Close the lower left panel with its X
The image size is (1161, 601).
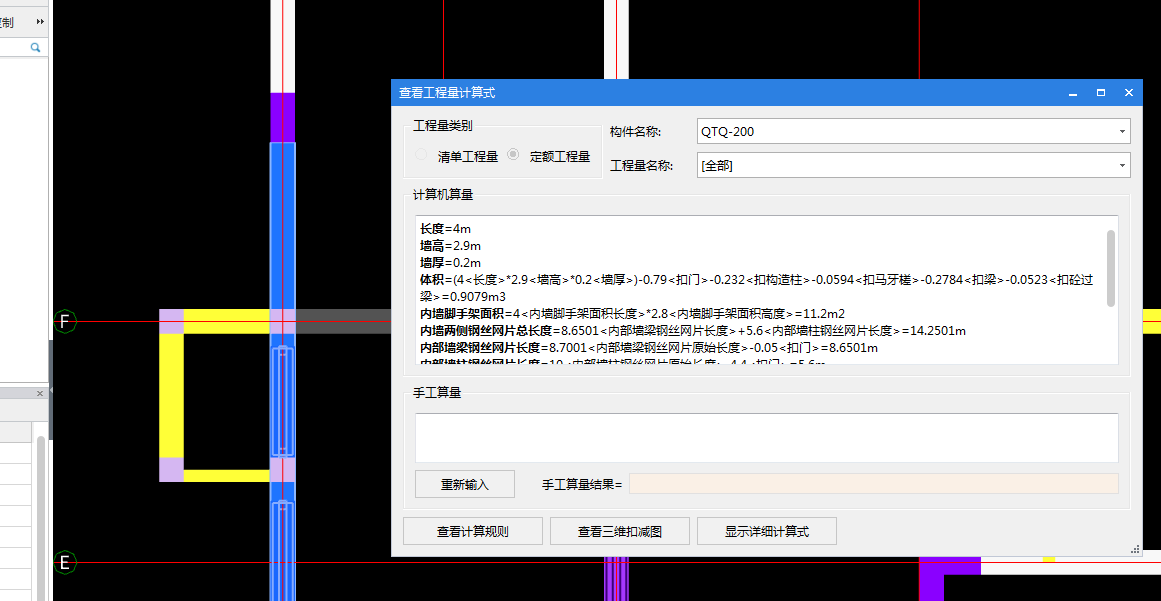pos(40,394)
